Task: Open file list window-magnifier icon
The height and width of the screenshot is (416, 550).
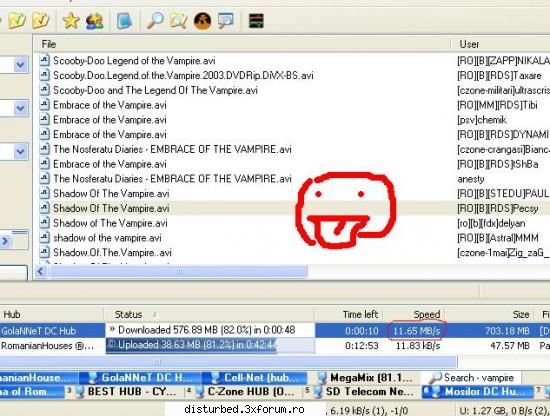Action: (x=226, y=20)
